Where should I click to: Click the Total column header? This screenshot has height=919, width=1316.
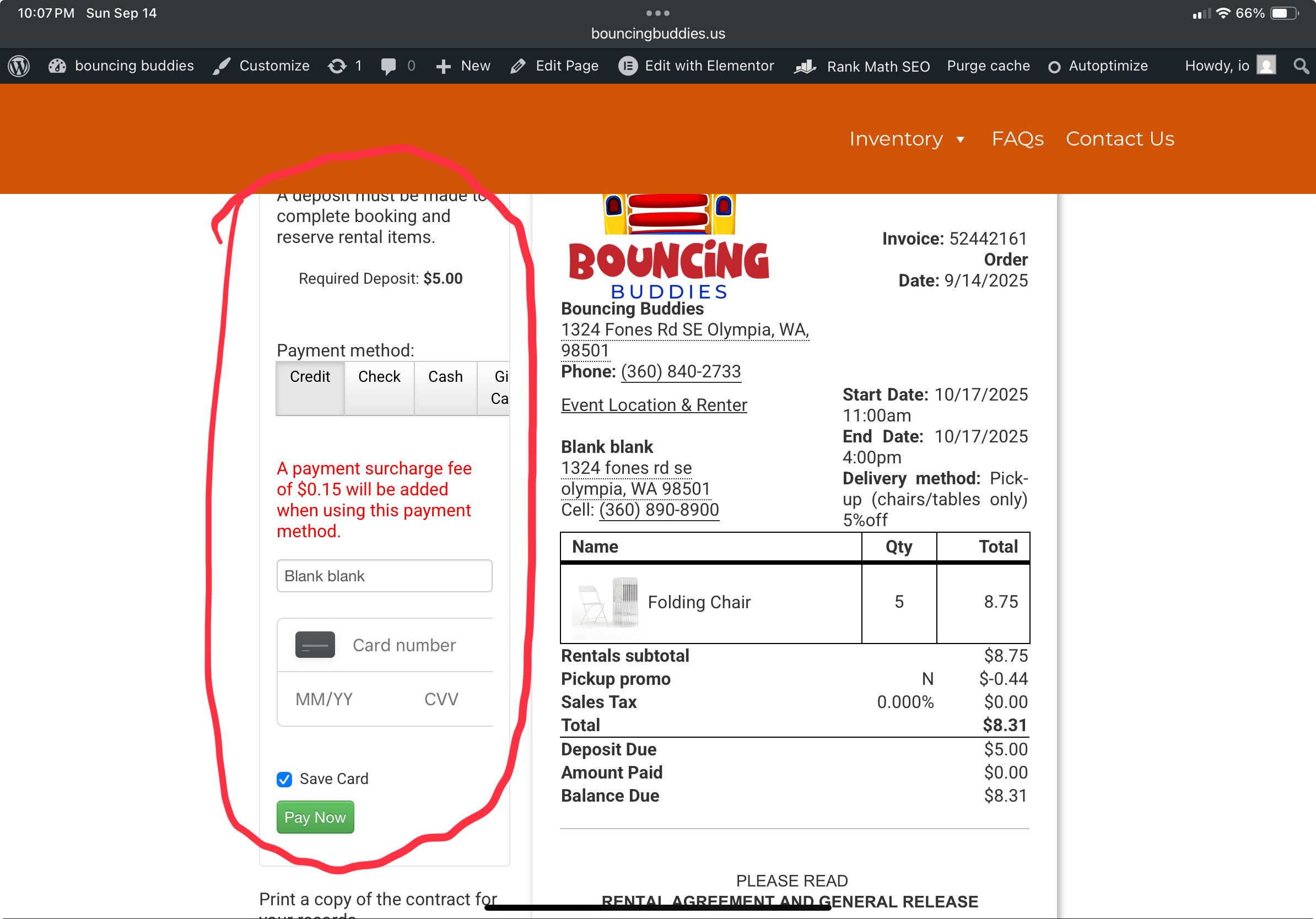click(998, 547)
